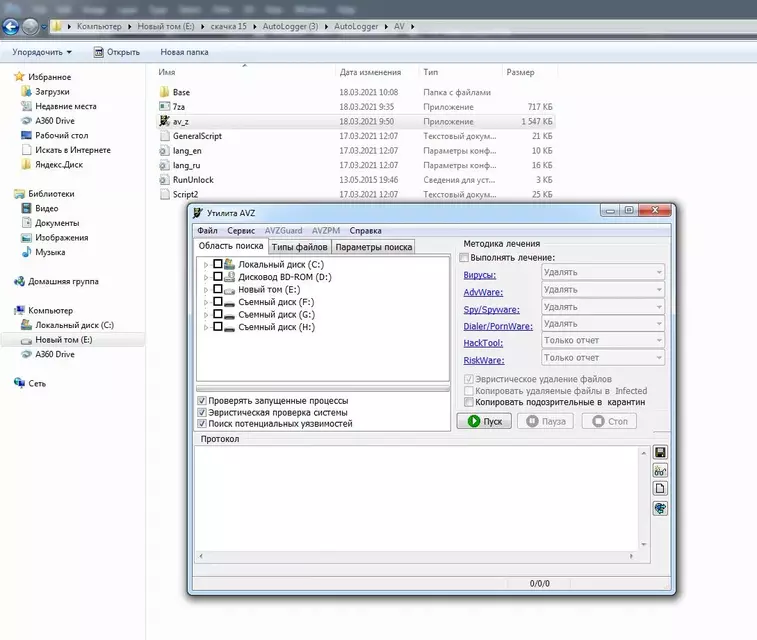The image size is (757, 640).
Task: Switch to the Параметры поиска tab
Action: [374, 247]
